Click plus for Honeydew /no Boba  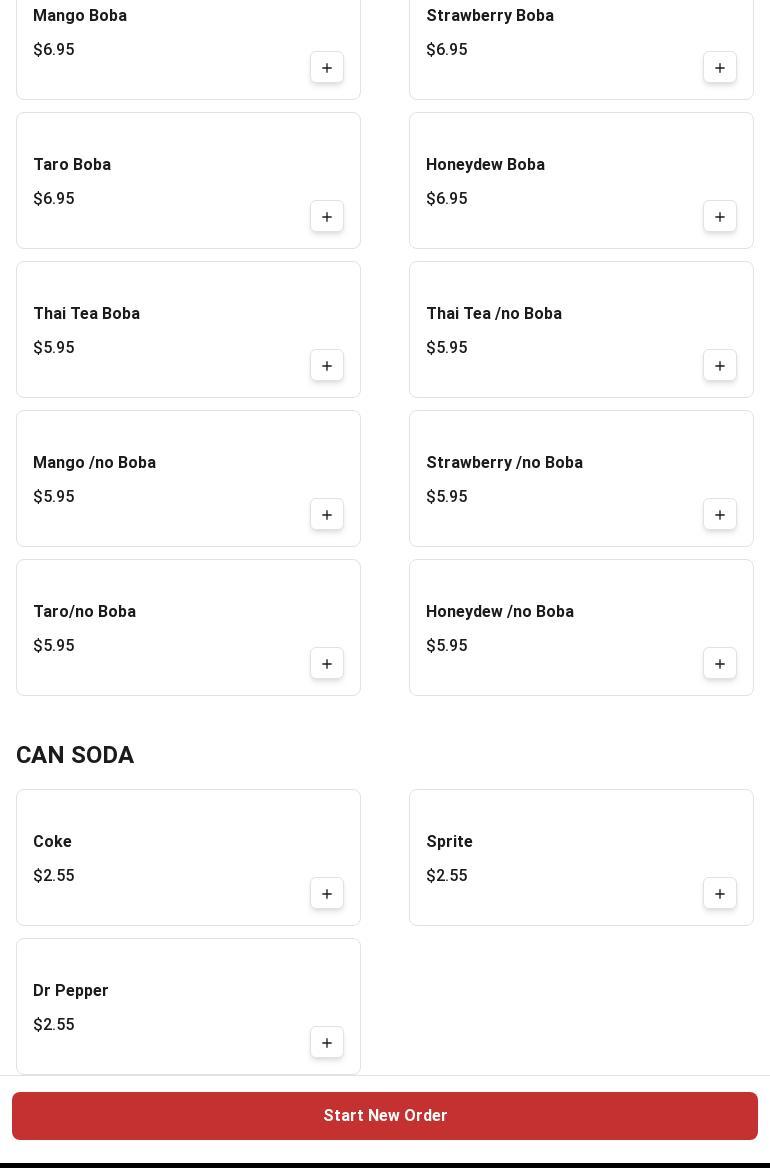pyautogui.click(x=720, y=664)
